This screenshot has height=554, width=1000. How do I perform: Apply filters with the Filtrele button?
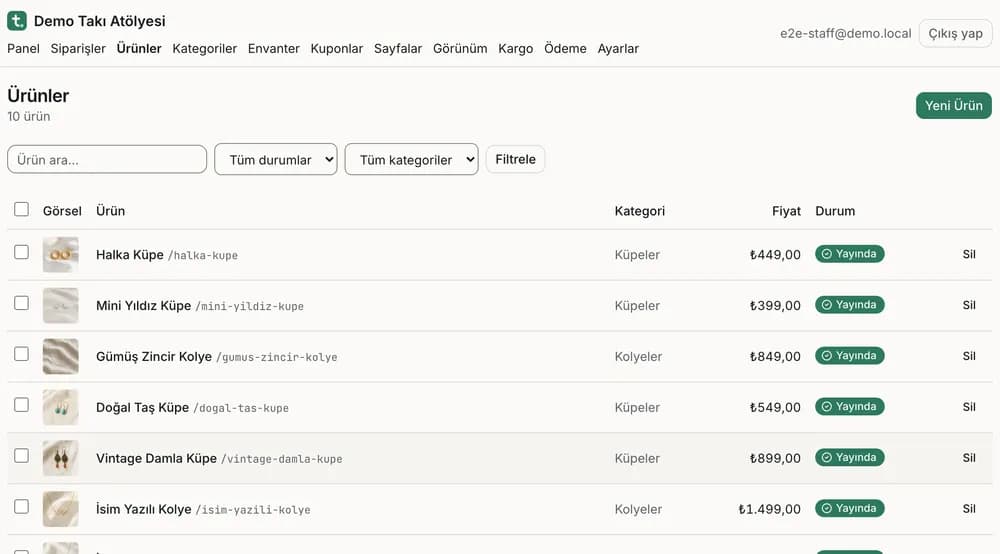pyautogui.click(x=515, y=159)
